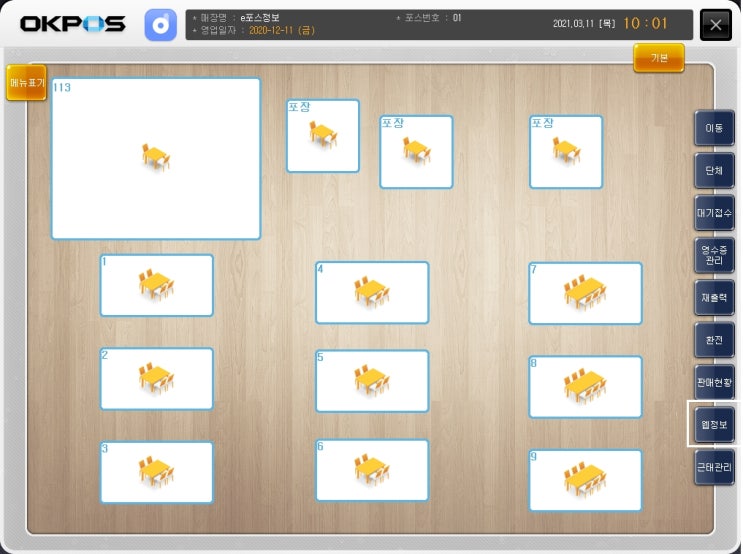Open table 113
This screenshot has height=554, width=743.
(156, 159)
